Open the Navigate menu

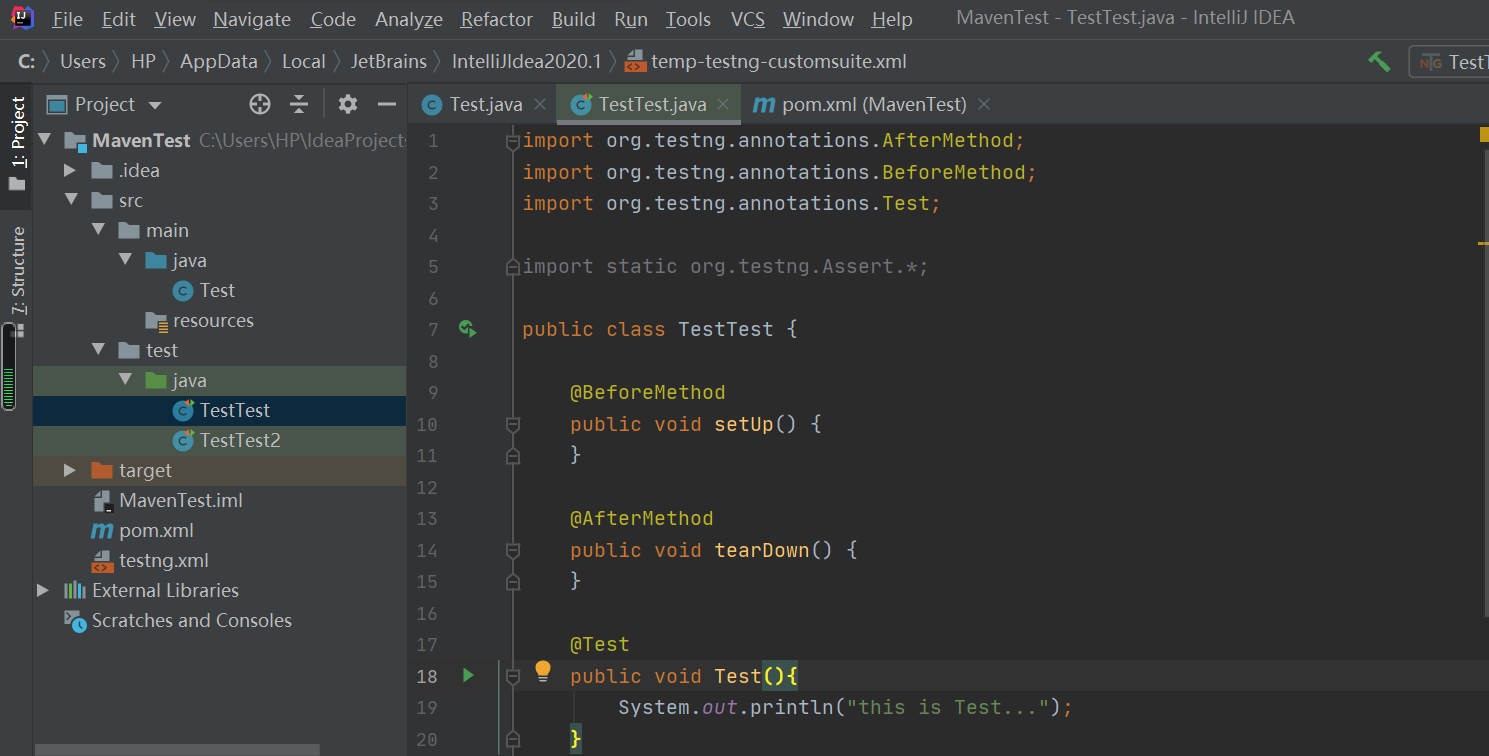point(252,19)
